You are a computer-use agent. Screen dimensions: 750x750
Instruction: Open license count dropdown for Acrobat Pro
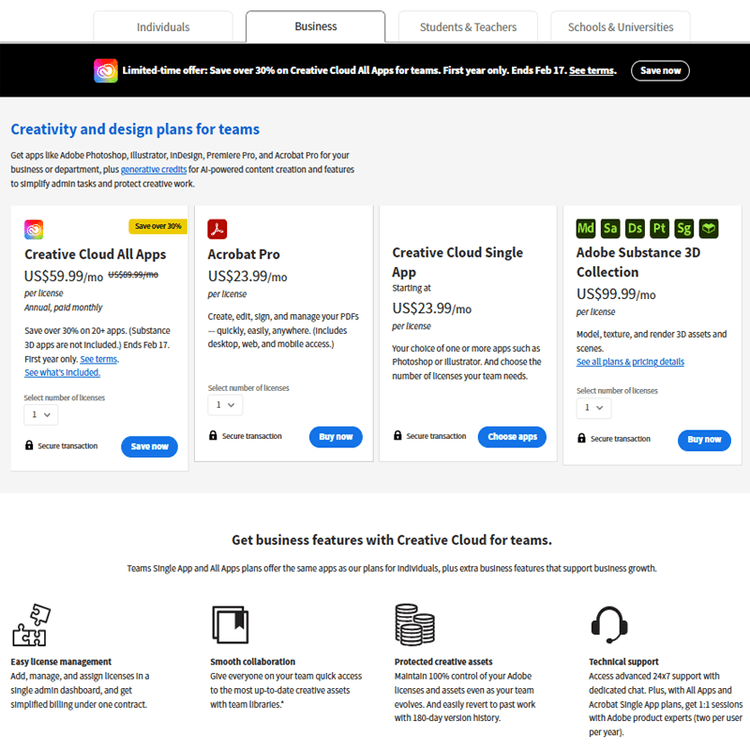[x=225, y=405]
